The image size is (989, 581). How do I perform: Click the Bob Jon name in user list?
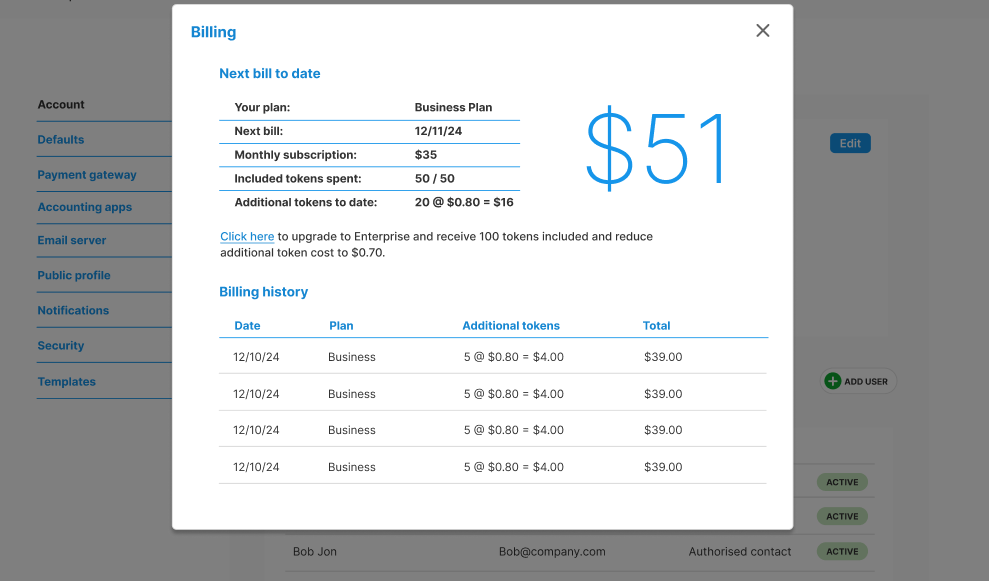[315, 551]
